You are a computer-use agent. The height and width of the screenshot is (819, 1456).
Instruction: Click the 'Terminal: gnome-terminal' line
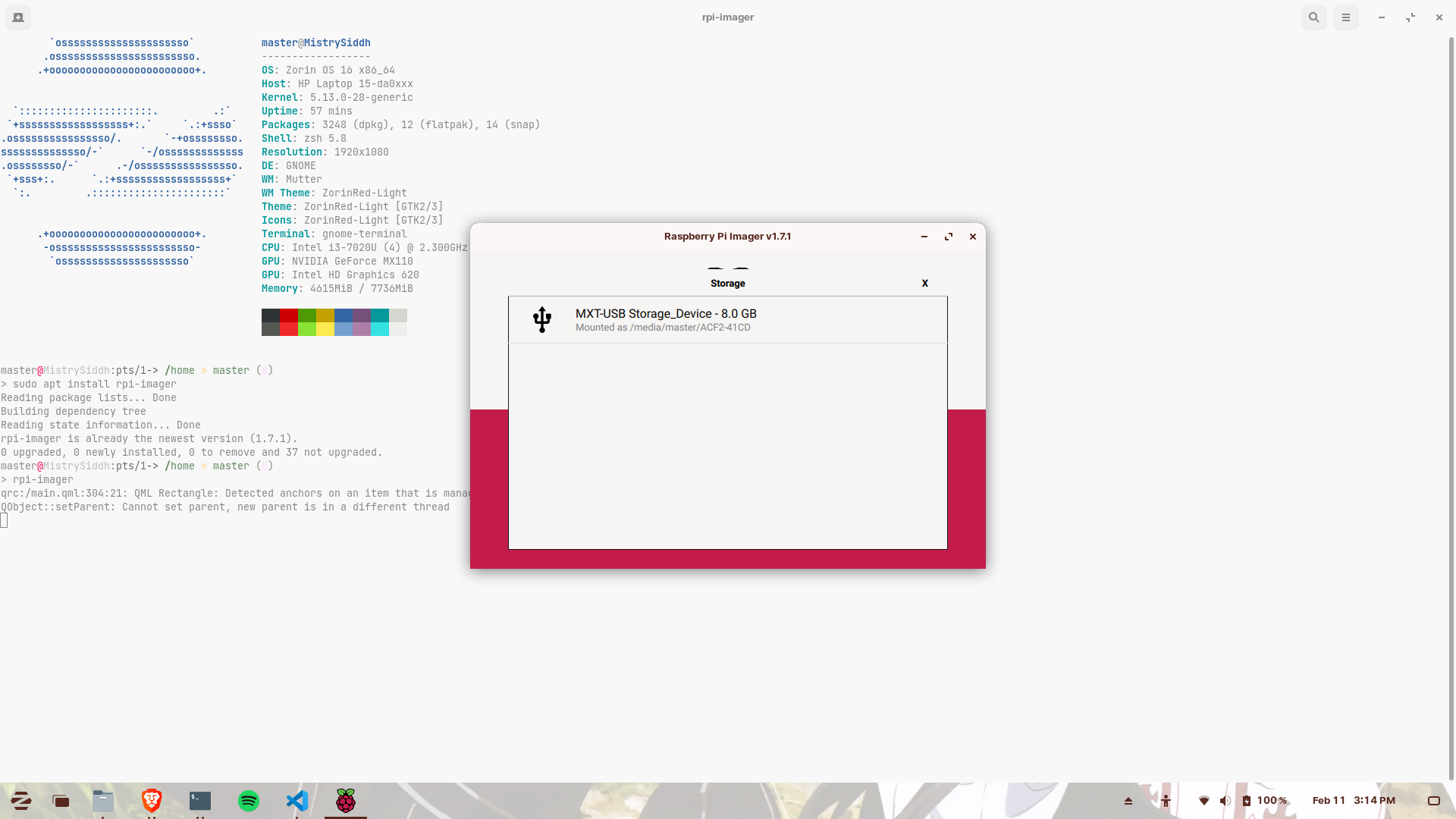pos(334,234)
